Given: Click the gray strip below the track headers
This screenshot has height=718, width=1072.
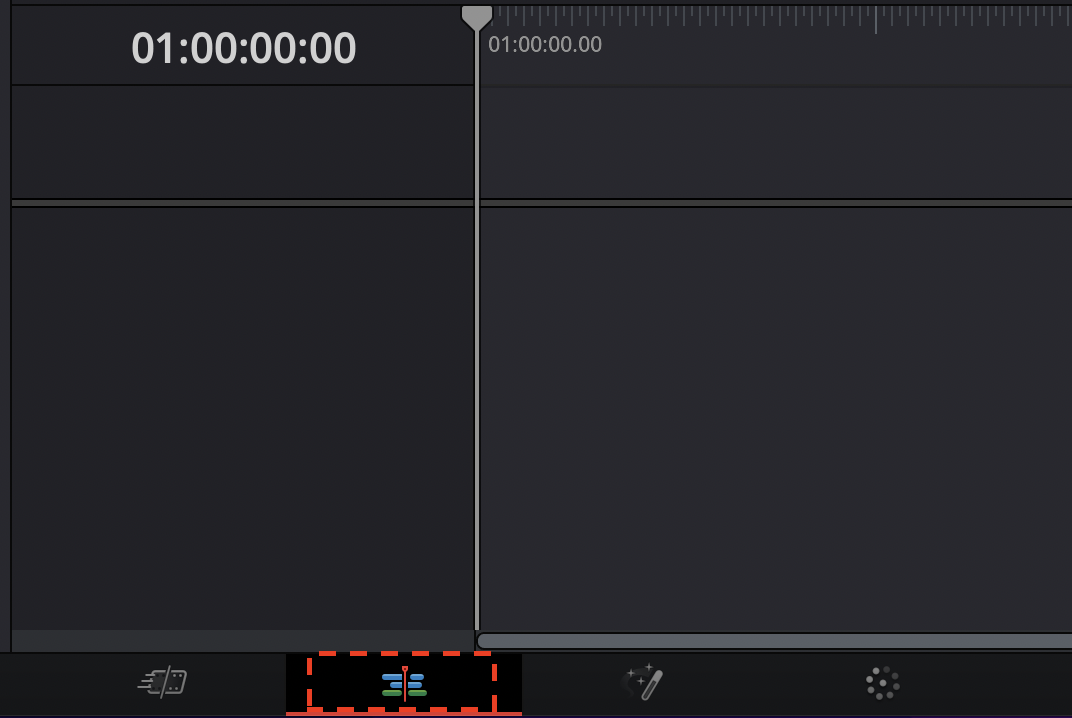Looking at the screenshot, I should click(x=243, y=641).
